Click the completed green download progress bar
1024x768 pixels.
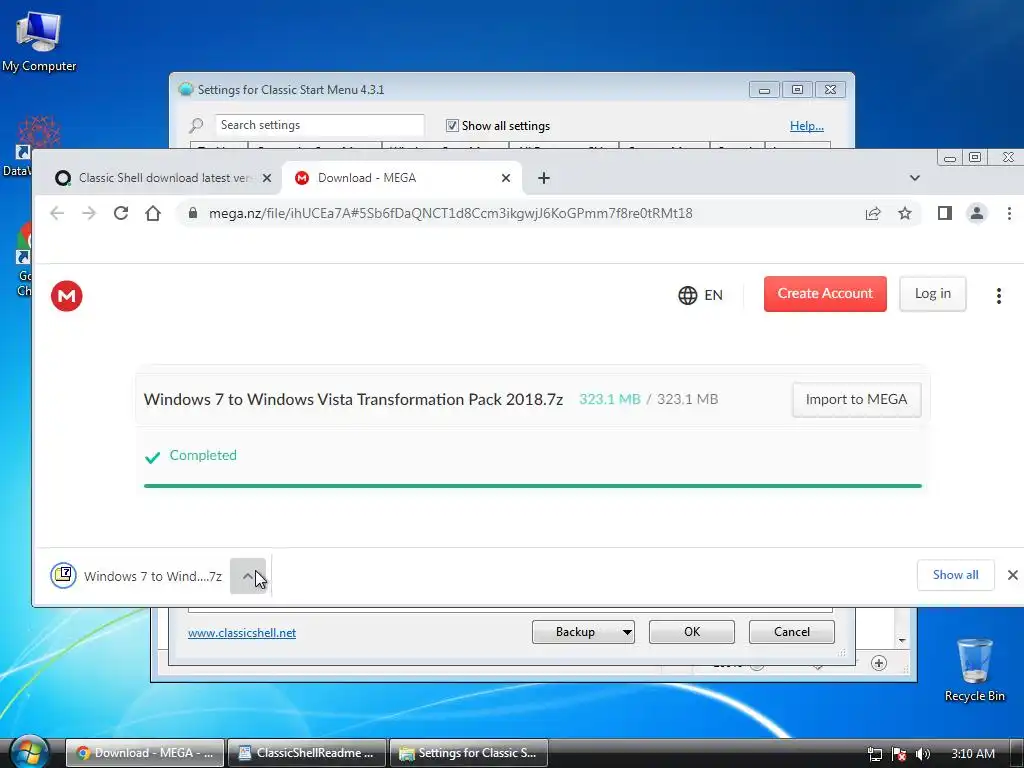[532, 486]
